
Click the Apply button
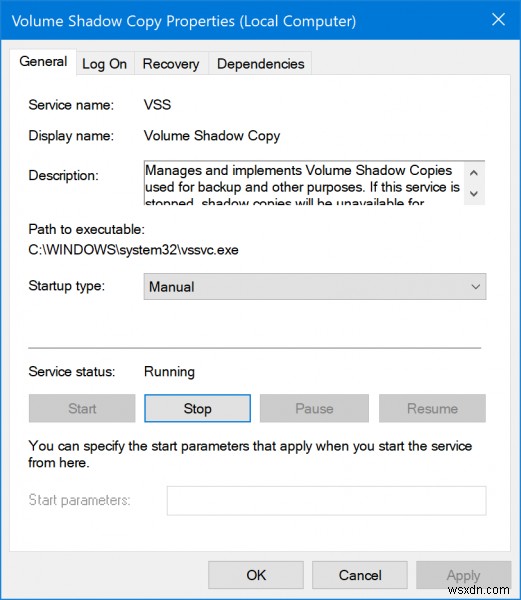pyautogui.click(x=464, y=575)
